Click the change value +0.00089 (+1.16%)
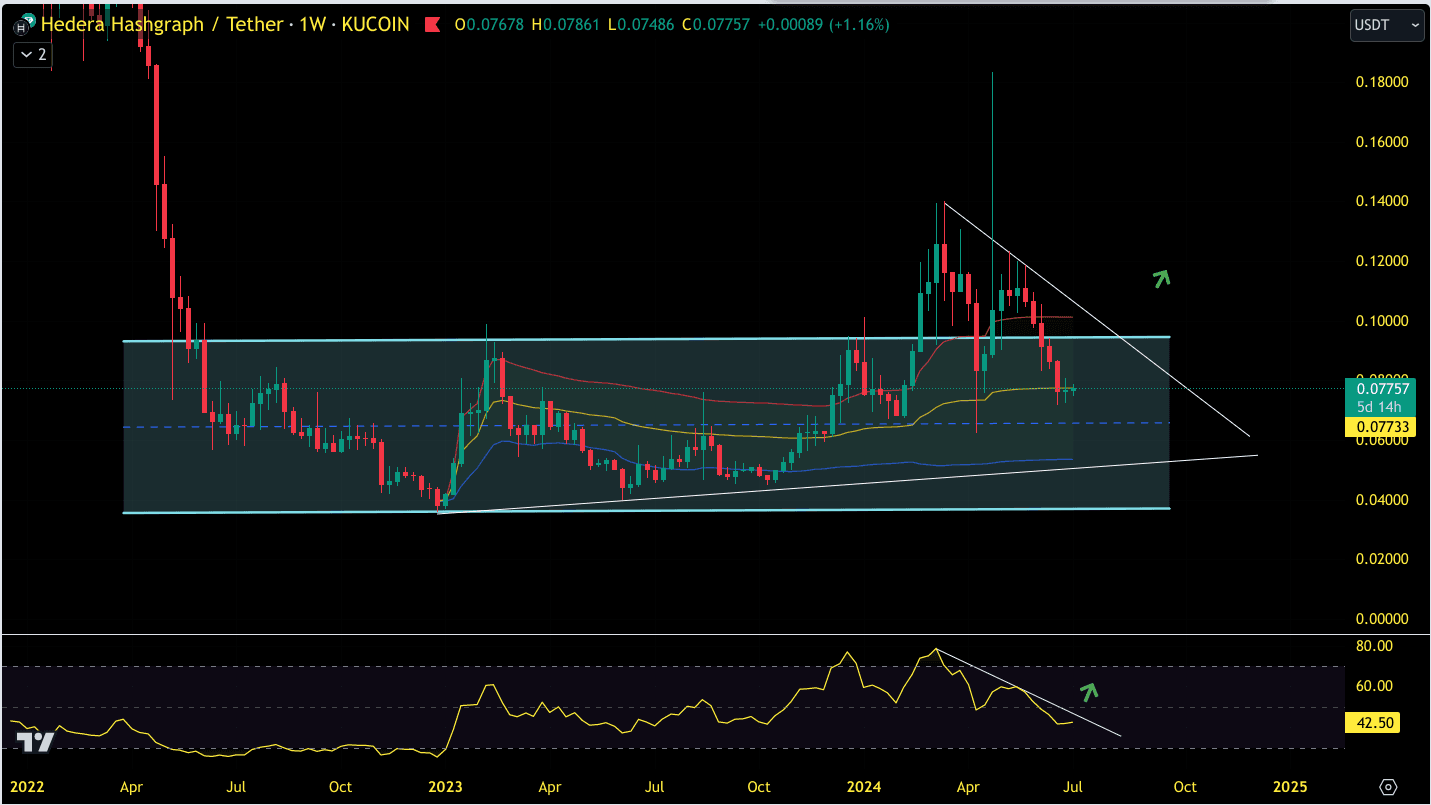 click(x=823, y=25)
